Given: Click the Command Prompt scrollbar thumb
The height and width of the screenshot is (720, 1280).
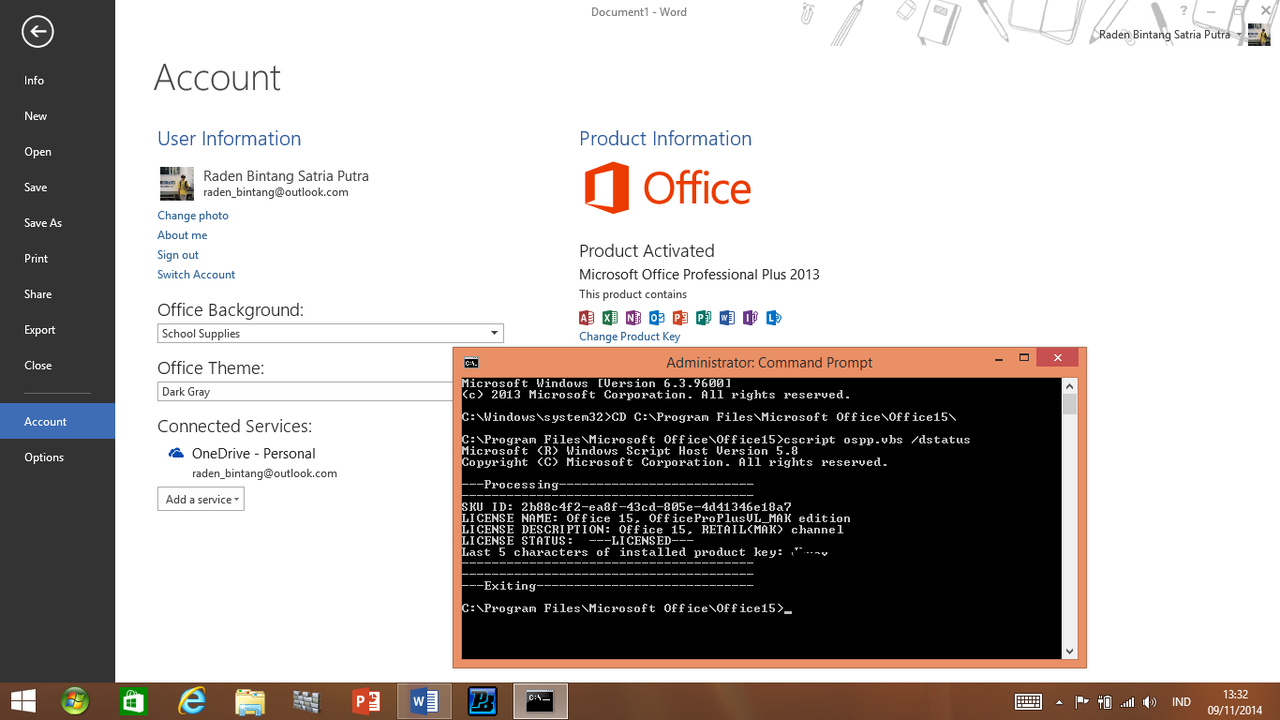Looking at the screenshot, I should (x=1069, y=404).
